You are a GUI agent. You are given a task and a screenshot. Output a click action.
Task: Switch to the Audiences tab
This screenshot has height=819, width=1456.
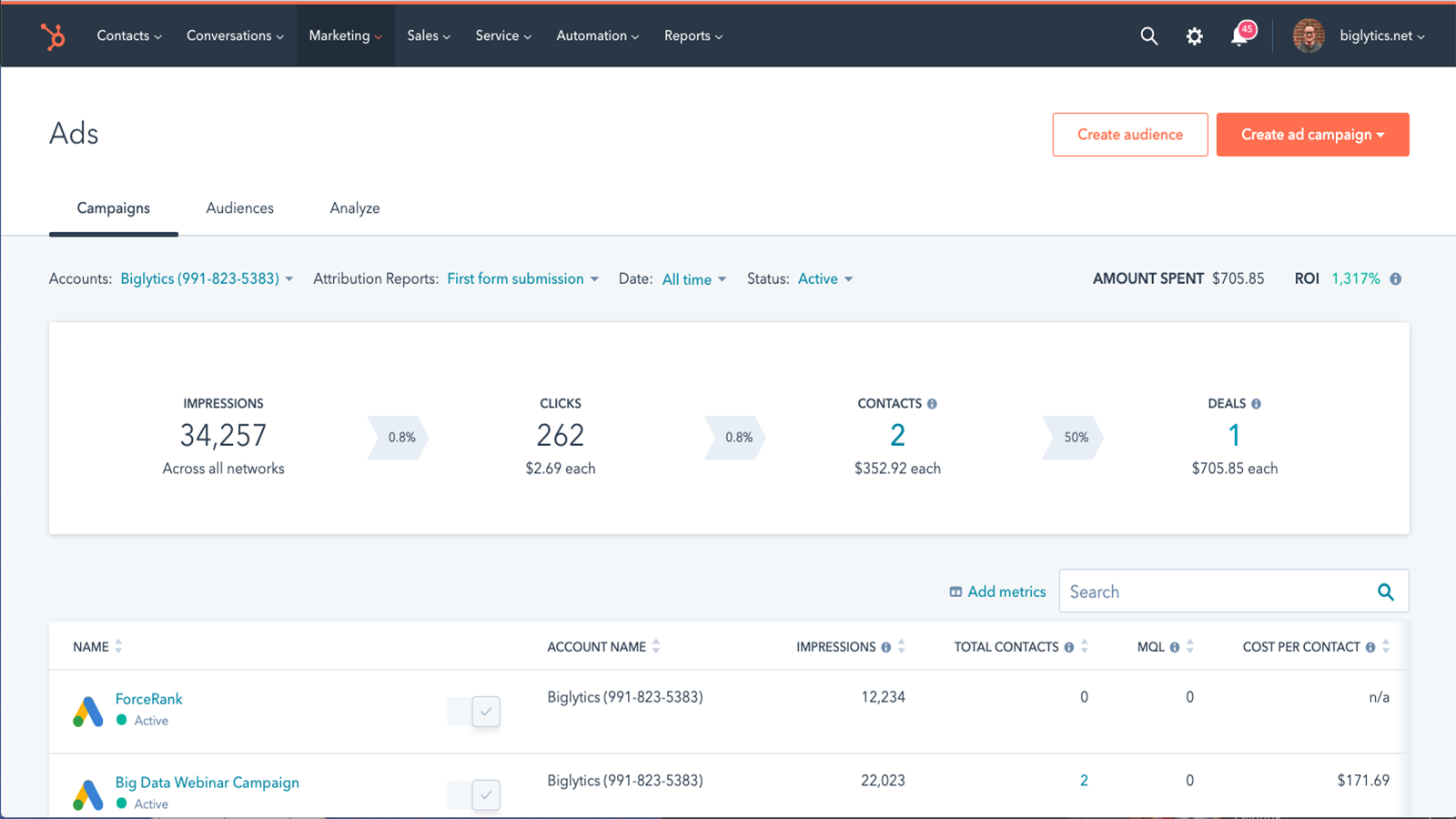click(239, 208)
